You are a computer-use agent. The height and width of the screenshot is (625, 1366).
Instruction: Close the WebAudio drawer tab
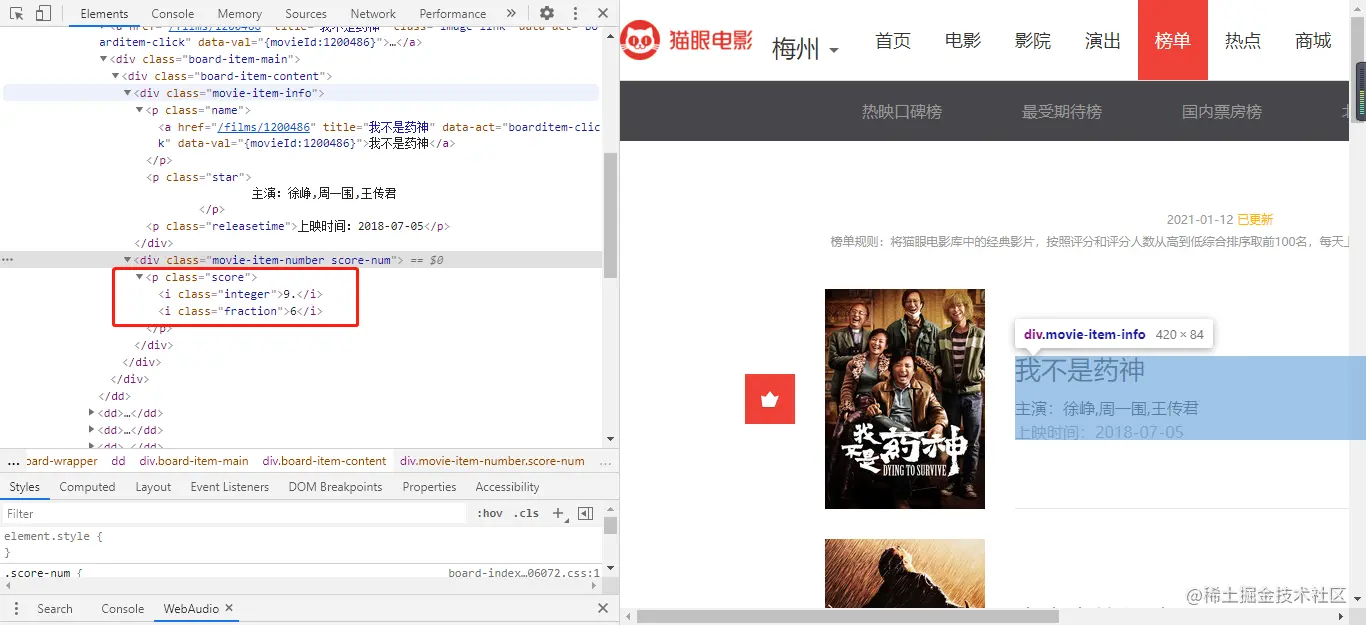pyautogui.click(x=228, y=608)
